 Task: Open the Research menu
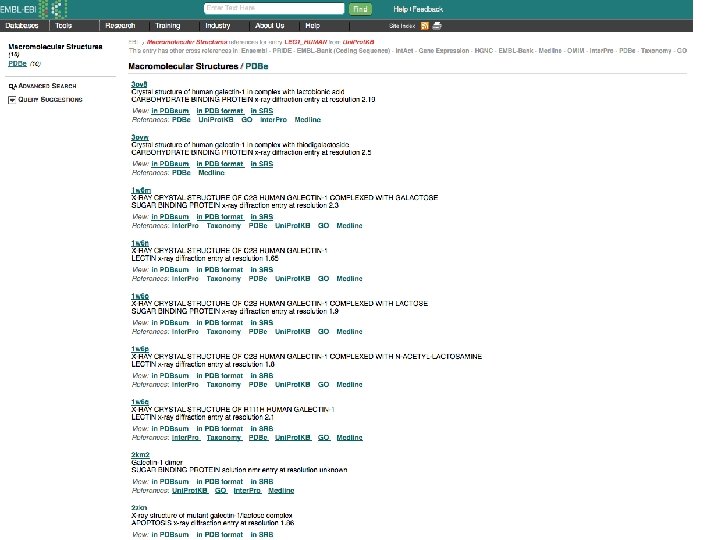[x=120, y=26]
